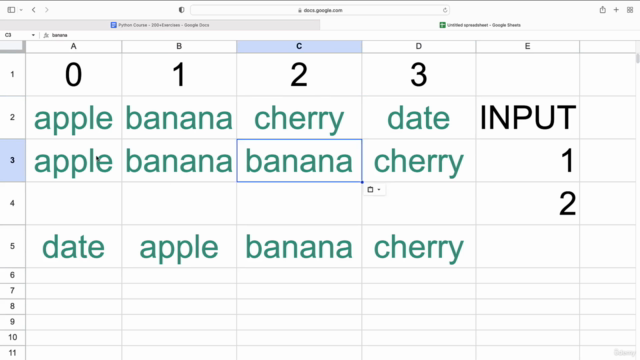Show the tab overview grid icon

(630, 10)
